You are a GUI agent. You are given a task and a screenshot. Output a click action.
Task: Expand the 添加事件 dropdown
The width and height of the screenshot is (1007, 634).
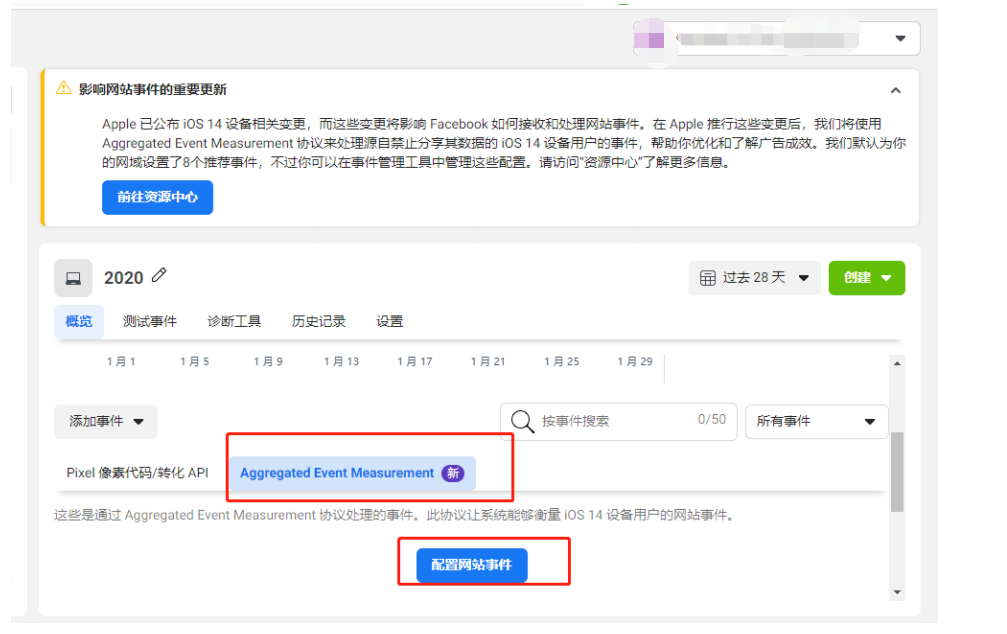(x=105, y=421)
